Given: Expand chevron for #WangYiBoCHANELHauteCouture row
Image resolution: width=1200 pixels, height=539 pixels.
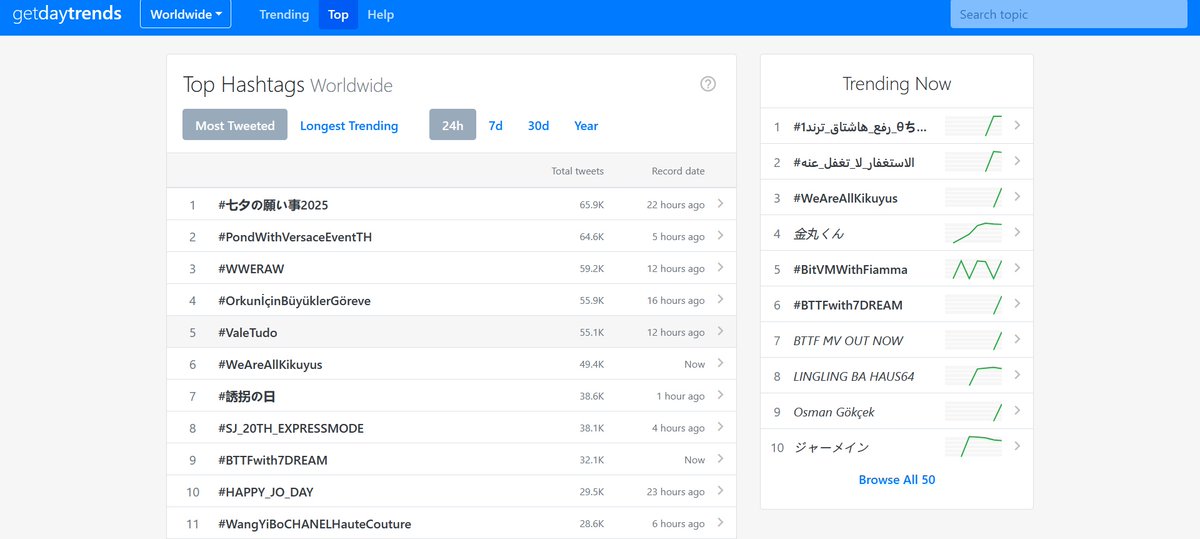Looking at the screenshot, I should tap(721, 523).
